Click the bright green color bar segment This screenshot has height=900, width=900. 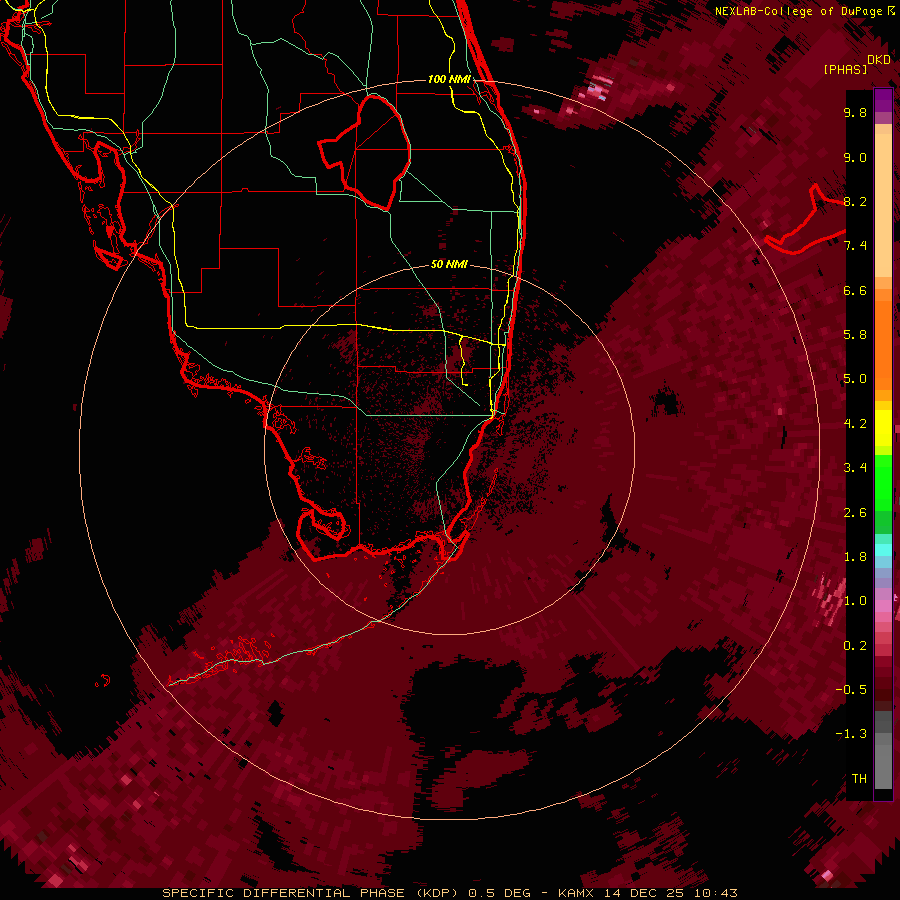point(883,483)
